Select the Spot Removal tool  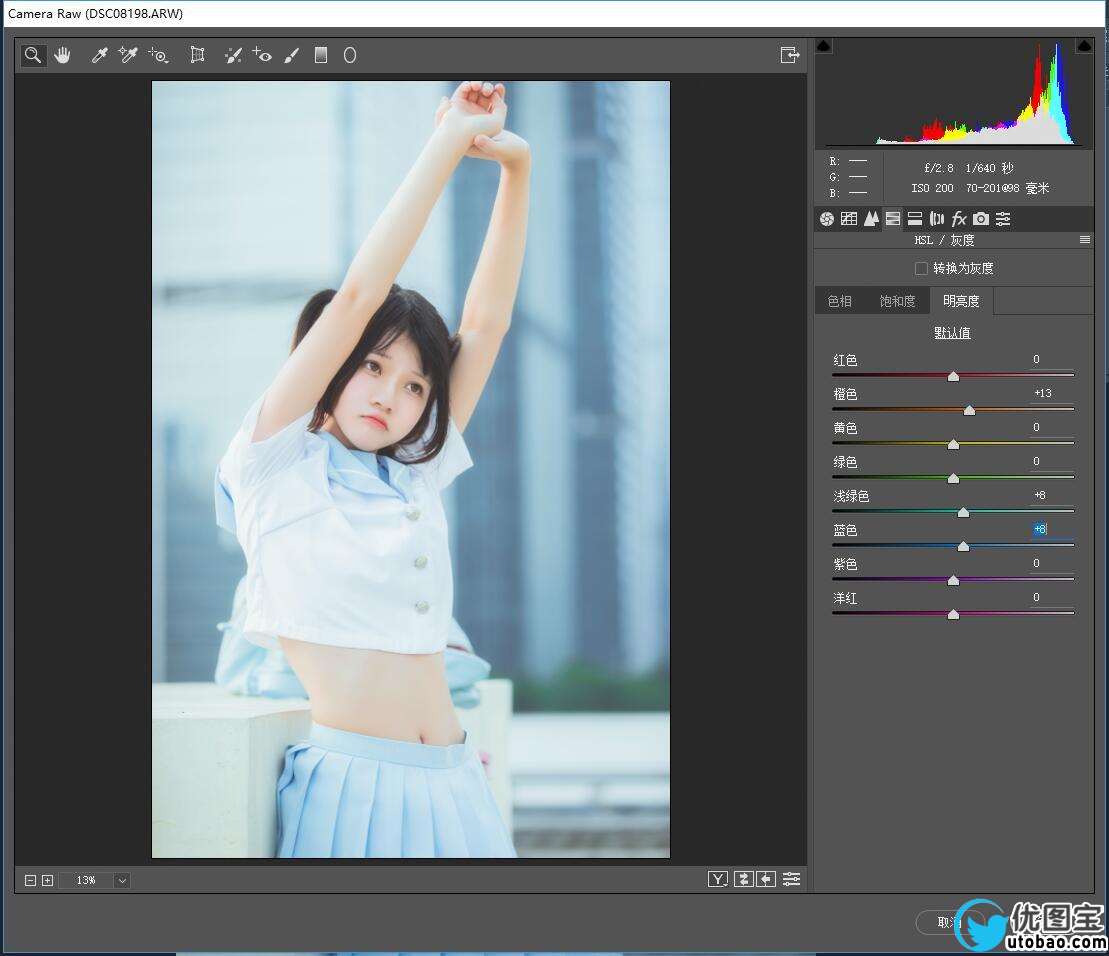tap(233, 55)
